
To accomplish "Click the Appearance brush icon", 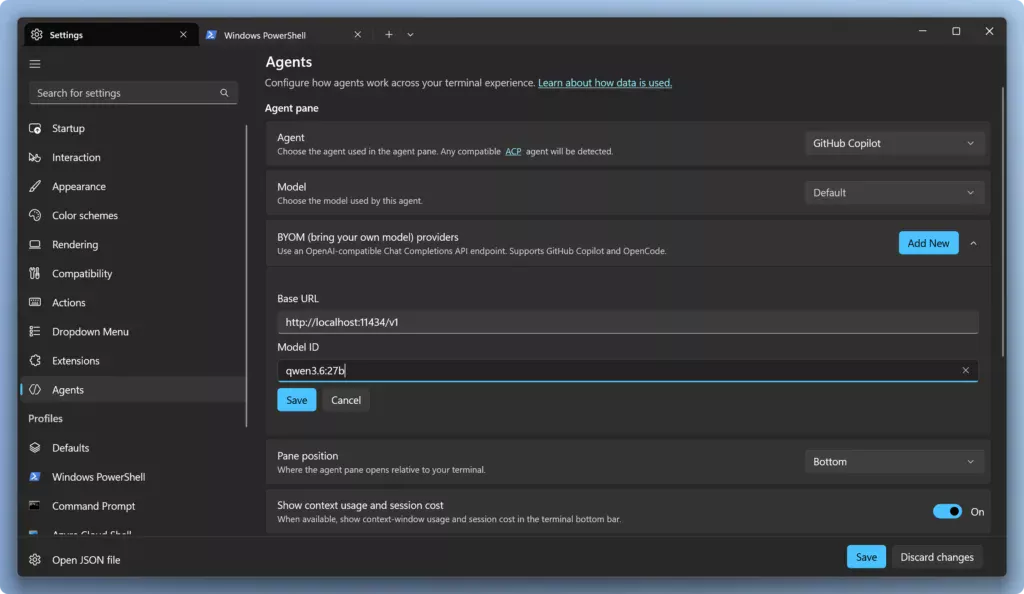I will (35, 187).
